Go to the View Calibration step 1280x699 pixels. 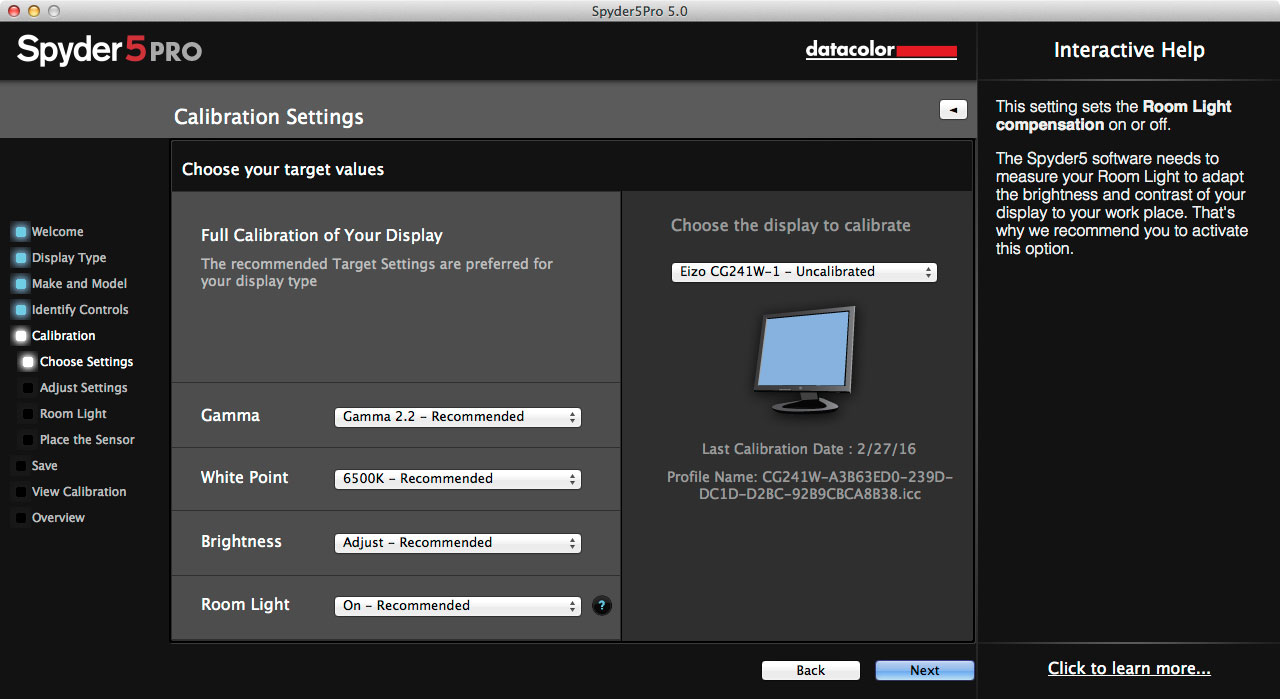click(79, 492)
